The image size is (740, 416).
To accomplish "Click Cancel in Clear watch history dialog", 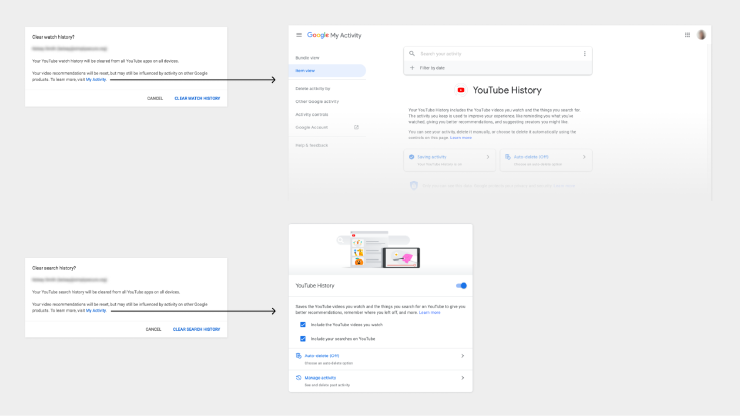I will [155, 98].
